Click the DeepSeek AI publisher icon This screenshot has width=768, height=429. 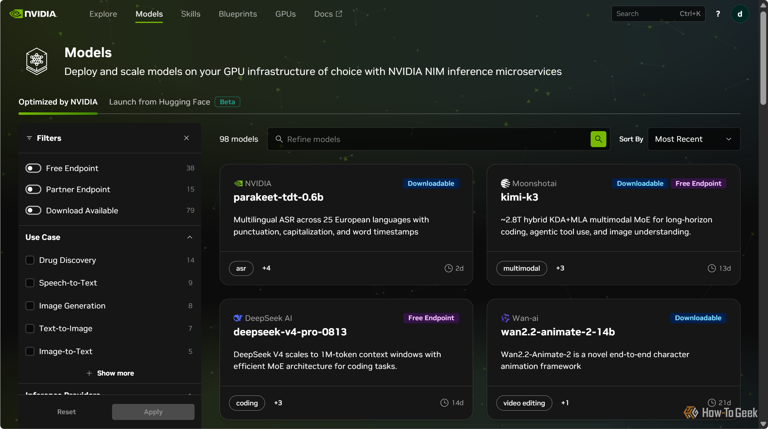coord(238,318)
